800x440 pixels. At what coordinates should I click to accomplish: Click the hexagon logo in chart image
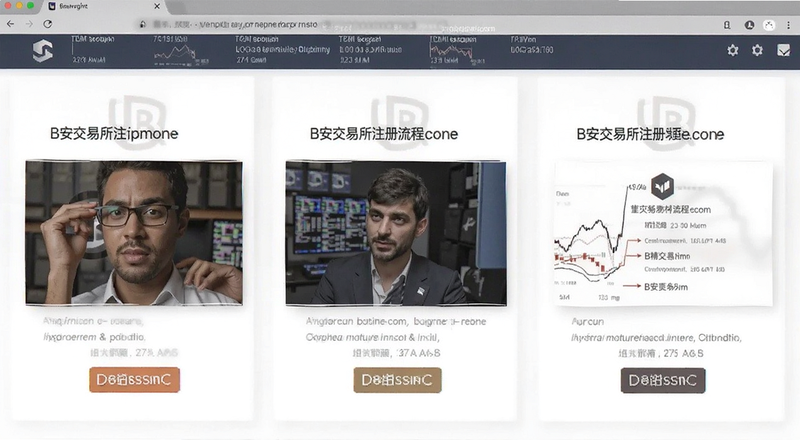coord(662,186)
